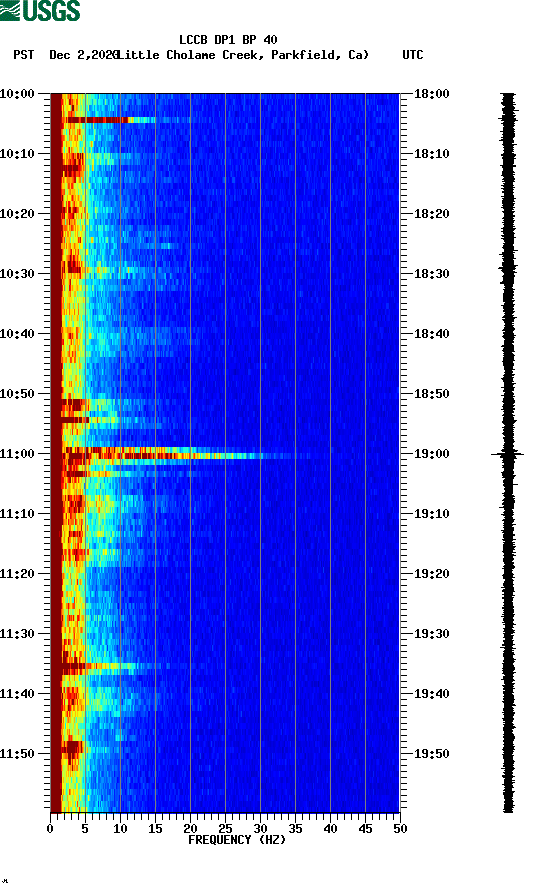Click the '45' frequency axis tick label

365,829
